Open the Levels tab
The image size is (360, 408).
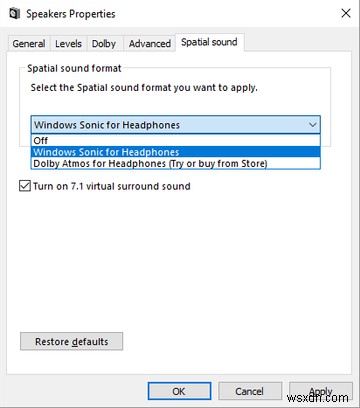tap(68, 44)
